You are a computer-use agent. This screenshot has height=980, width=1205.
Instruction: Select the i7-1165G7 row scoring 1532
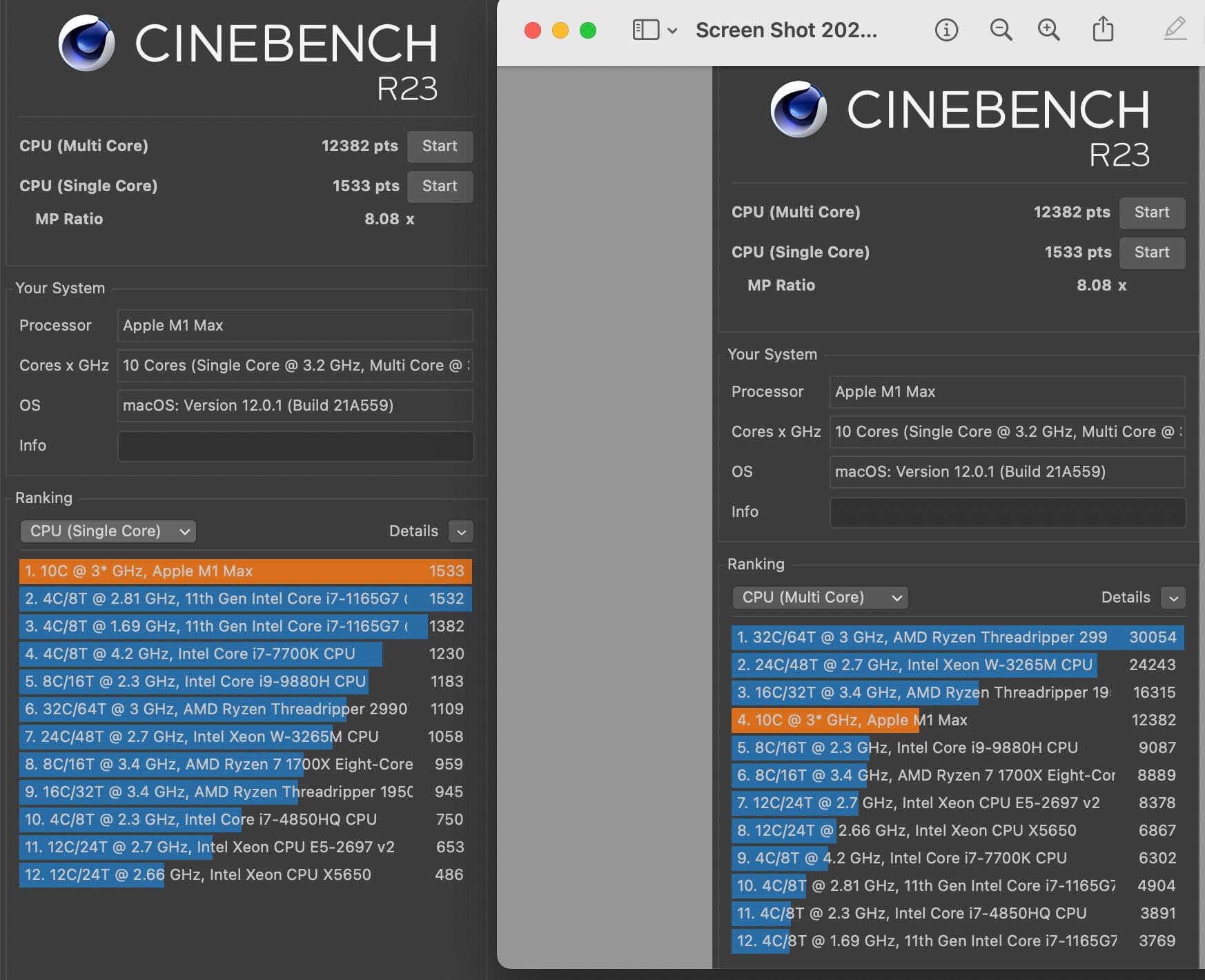coord(246,599)
